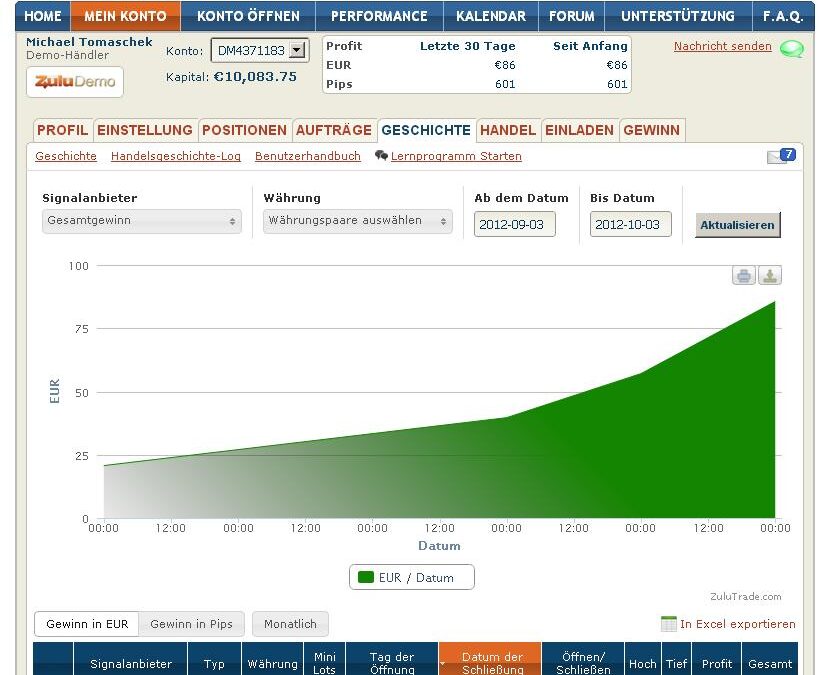Click the green chat bubble icon

pos(791,49)
